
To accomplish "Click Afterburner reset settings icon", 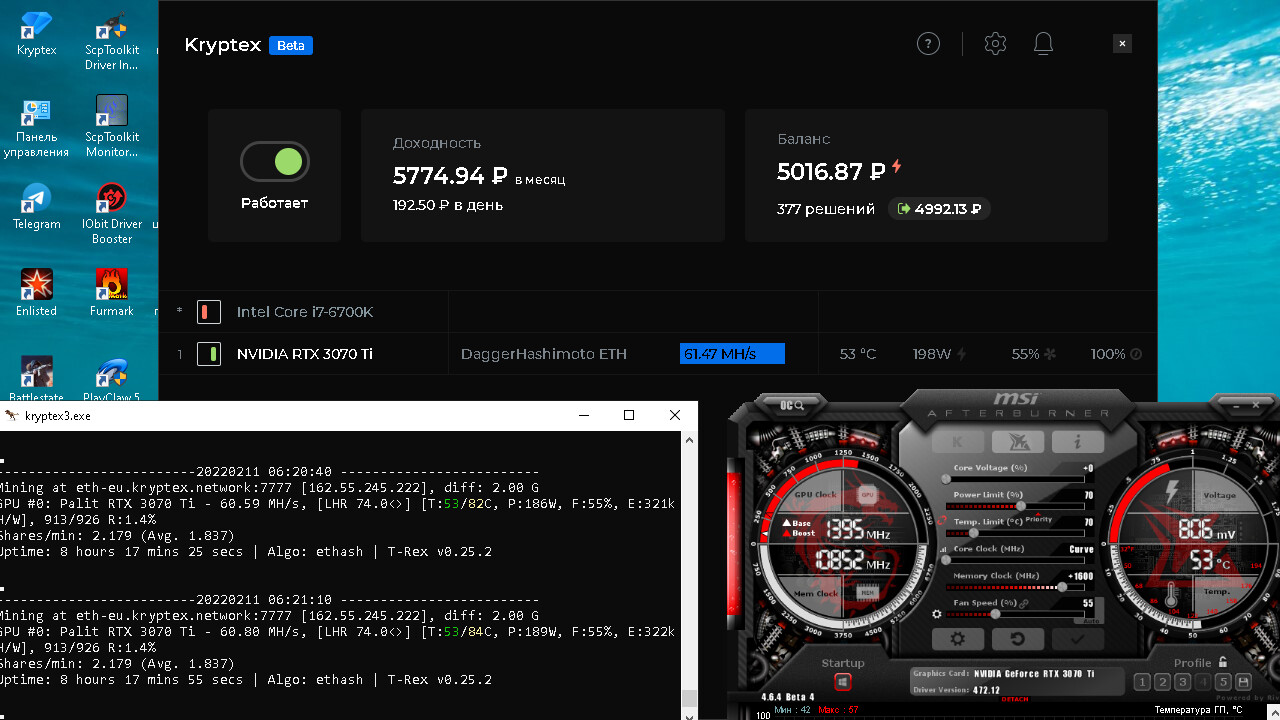I will tap(1018, 639).
